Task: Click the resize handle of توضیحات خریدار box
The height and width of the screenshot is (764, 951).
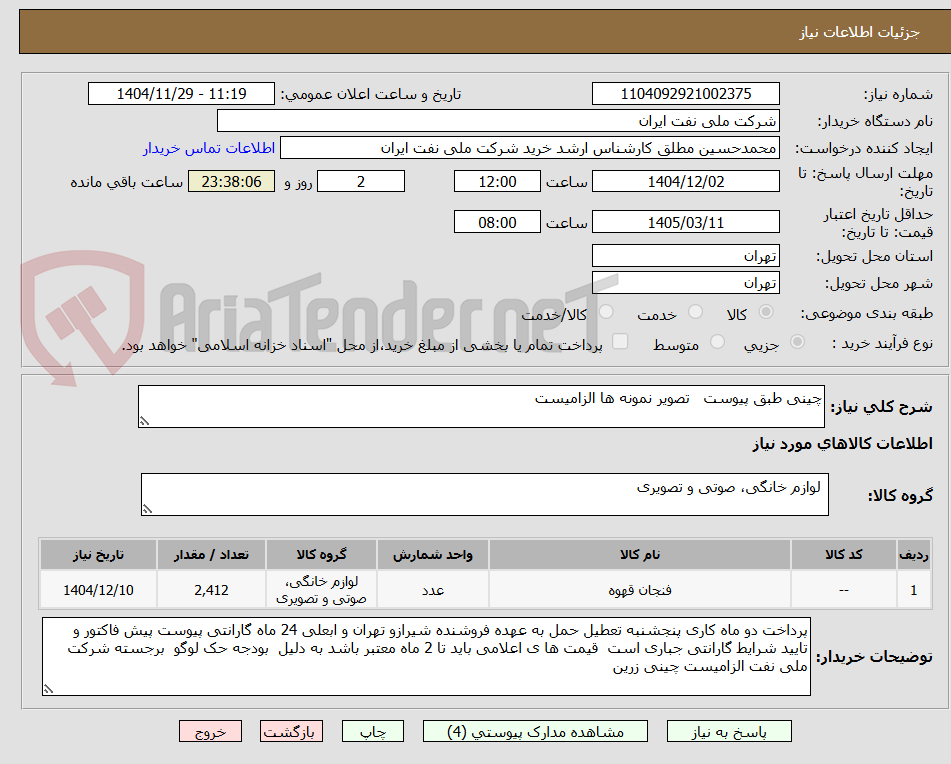Action: (x=48, y=689)
